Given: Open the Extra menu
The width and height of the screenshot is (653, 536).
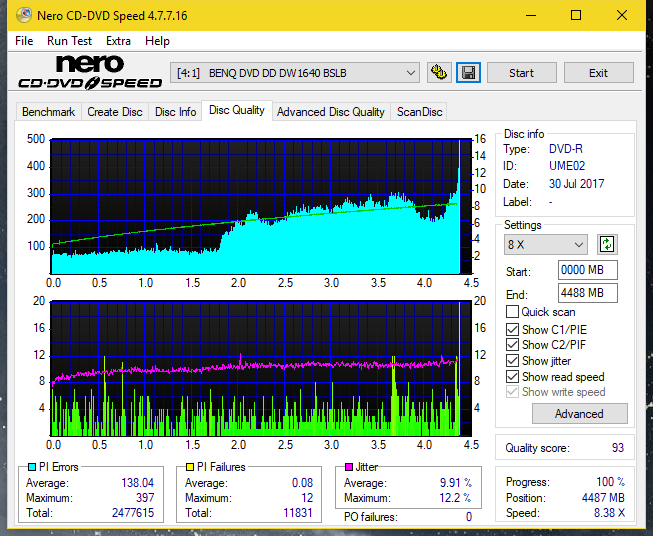Looking at the screenshot, I should click(x=118, y=41).
